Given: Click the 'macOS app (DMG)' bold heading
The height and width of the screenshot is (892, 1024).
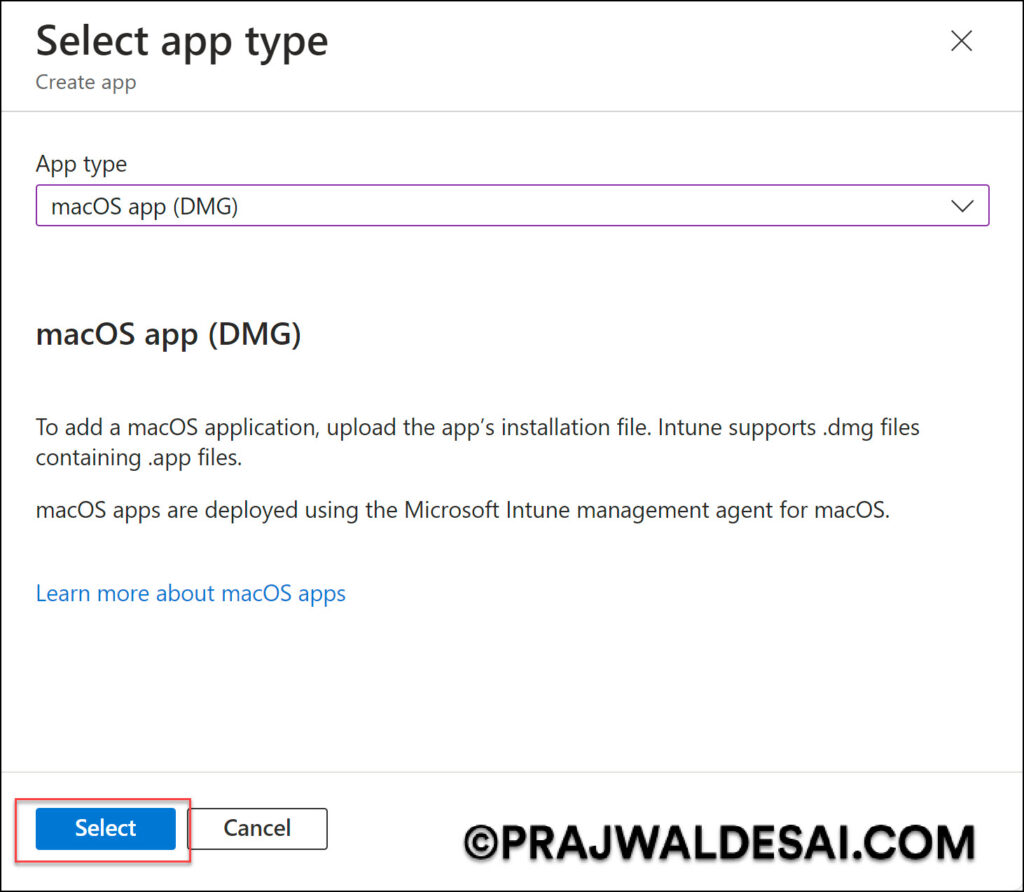Looking at the screenshot, I should click(x=168, y=334).
